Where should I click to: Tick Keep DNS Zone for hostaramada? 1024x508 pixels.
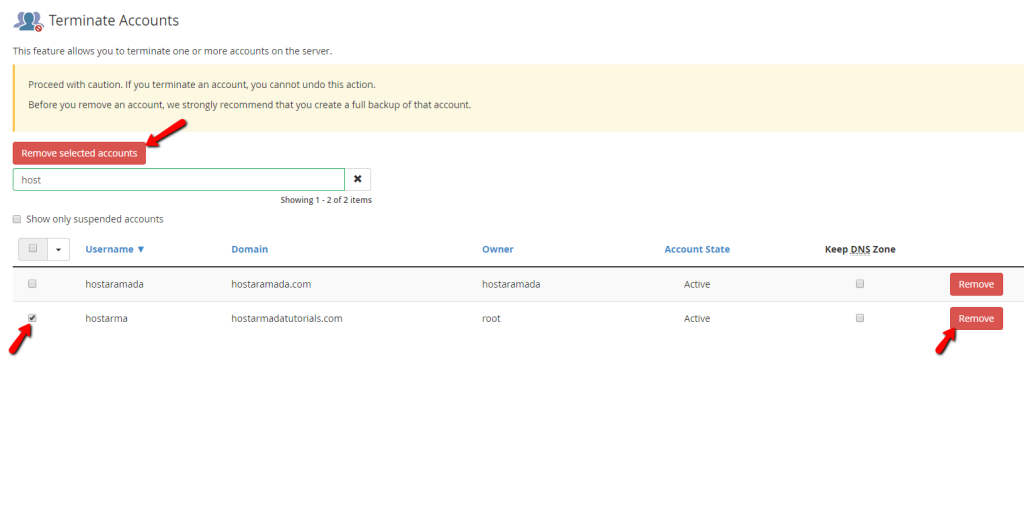coord(860,284)
